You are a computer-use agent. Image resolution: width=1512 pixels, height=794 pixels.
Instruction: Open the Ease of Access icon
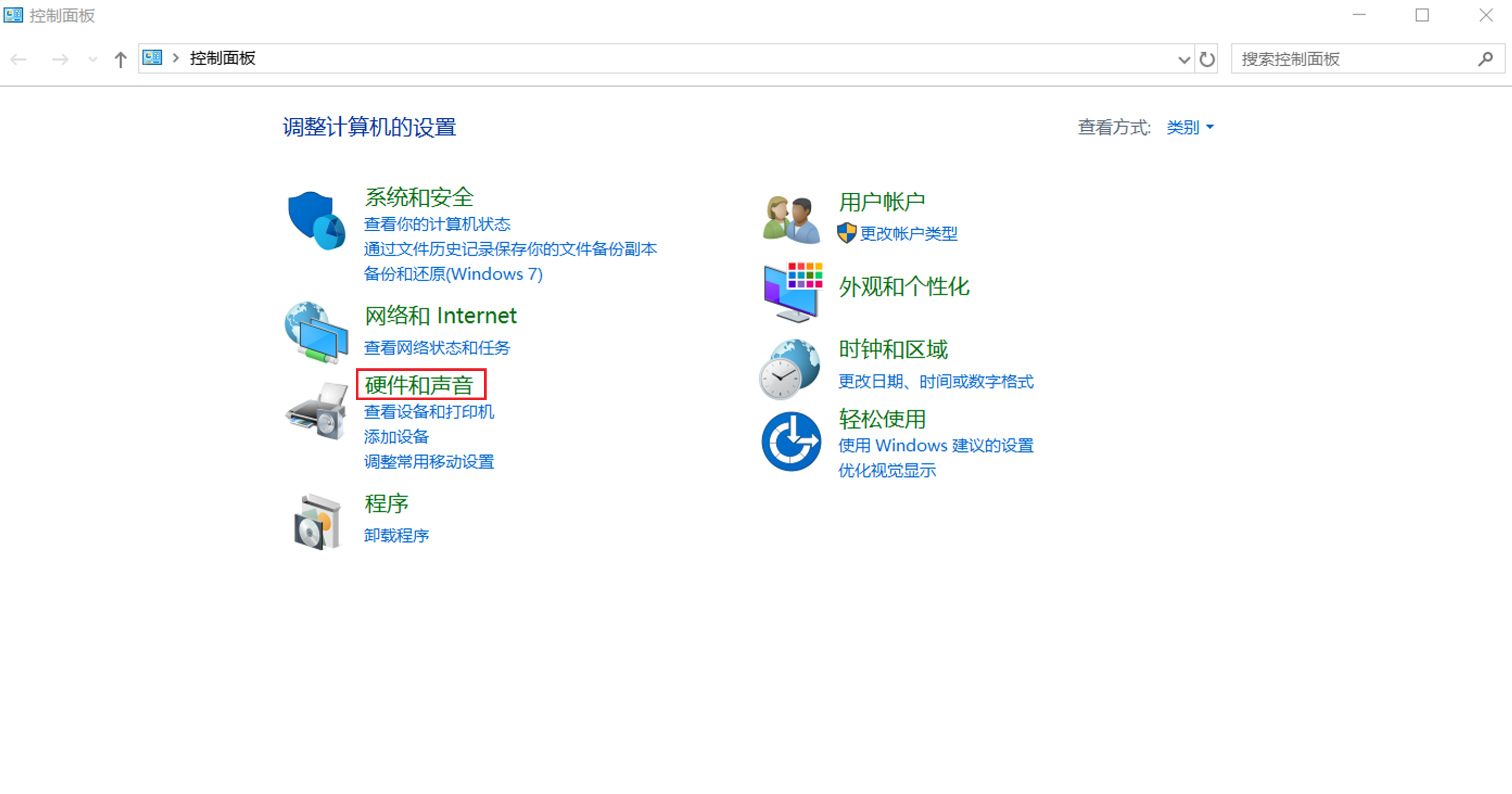(x=790, y=441)
